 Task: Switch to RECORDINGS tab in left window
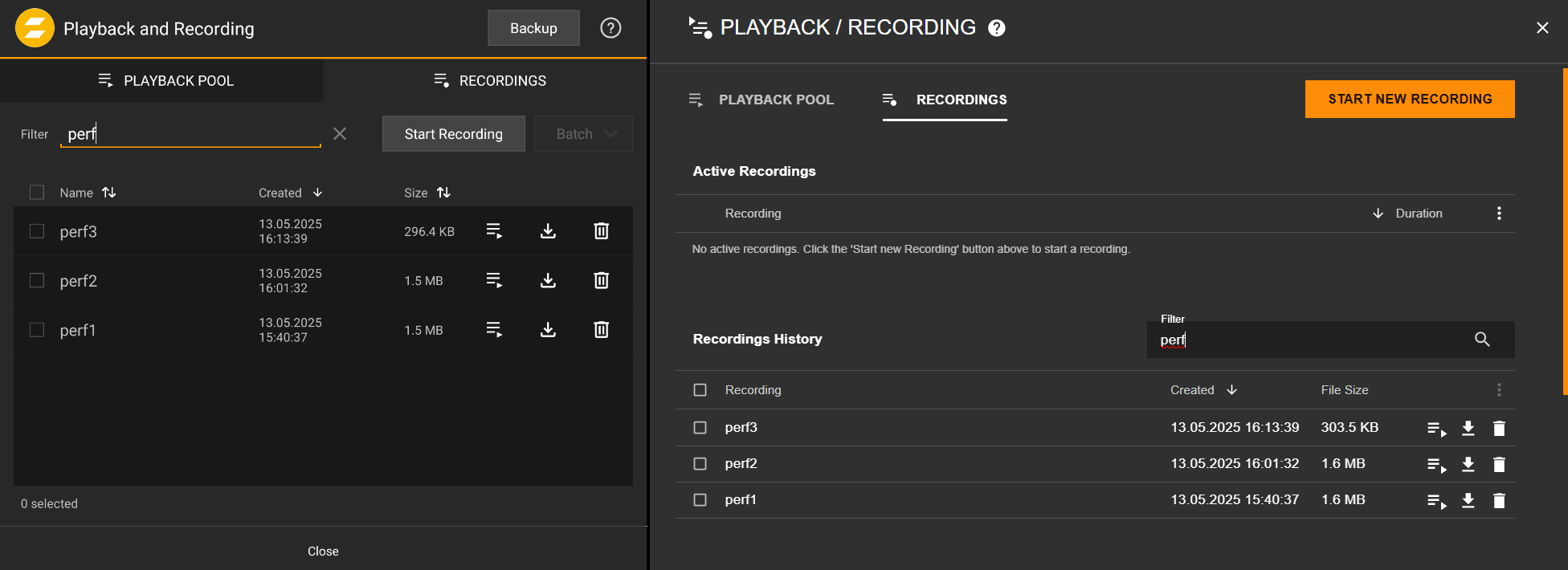point(485,80)
